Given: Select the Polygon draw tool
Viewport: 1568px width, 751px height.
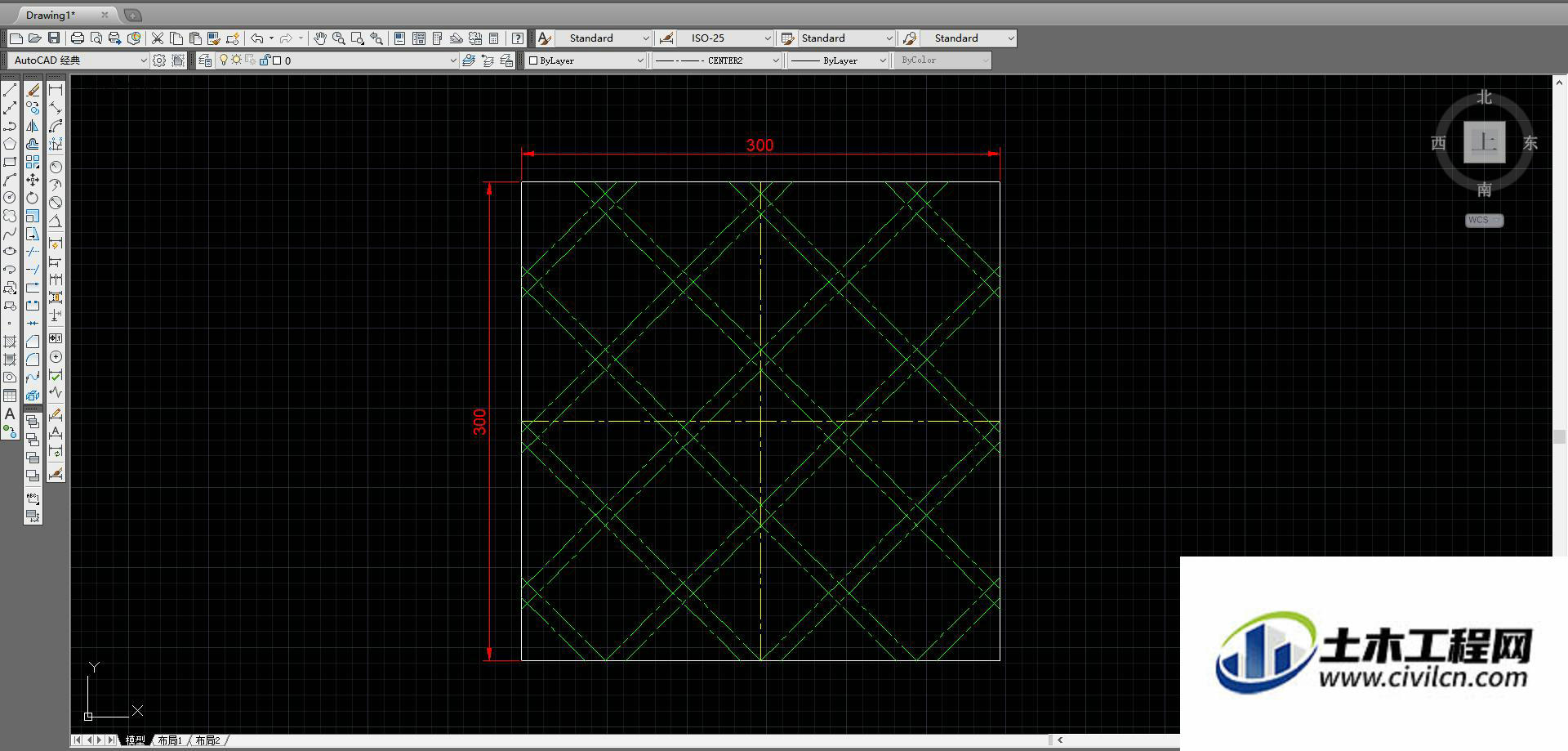Looking at the screenshot, I should point(10,144).
